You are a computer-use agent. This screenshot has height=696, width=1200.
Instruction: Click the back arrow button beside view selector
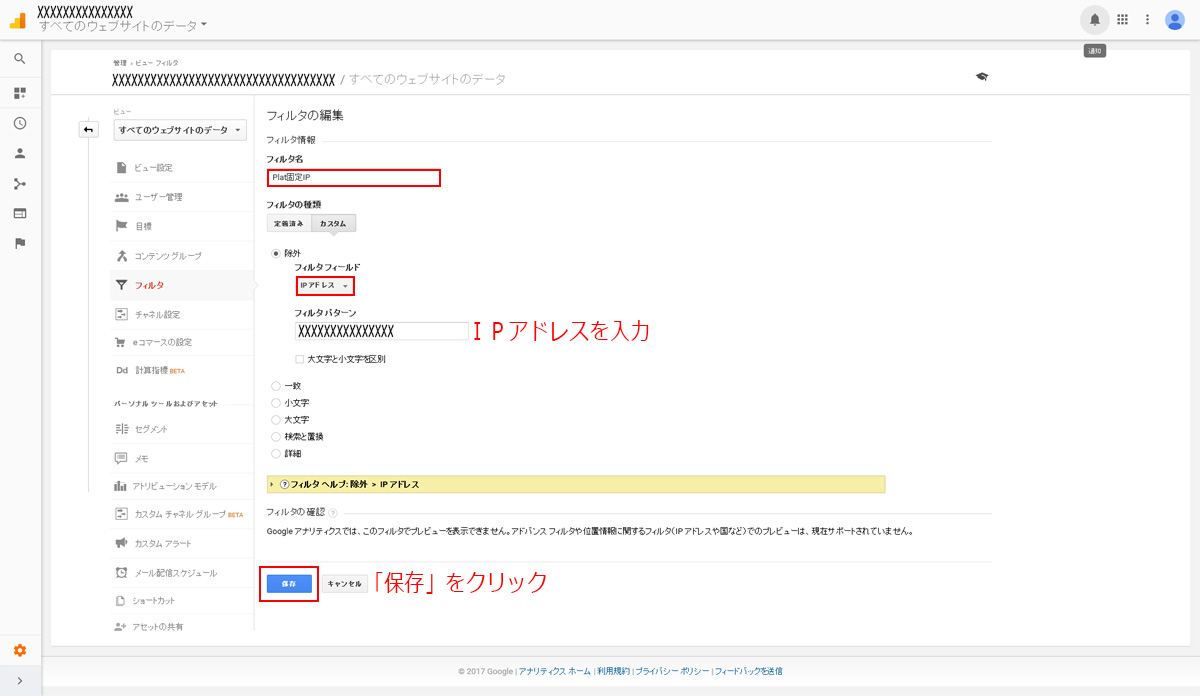(89, 130)
